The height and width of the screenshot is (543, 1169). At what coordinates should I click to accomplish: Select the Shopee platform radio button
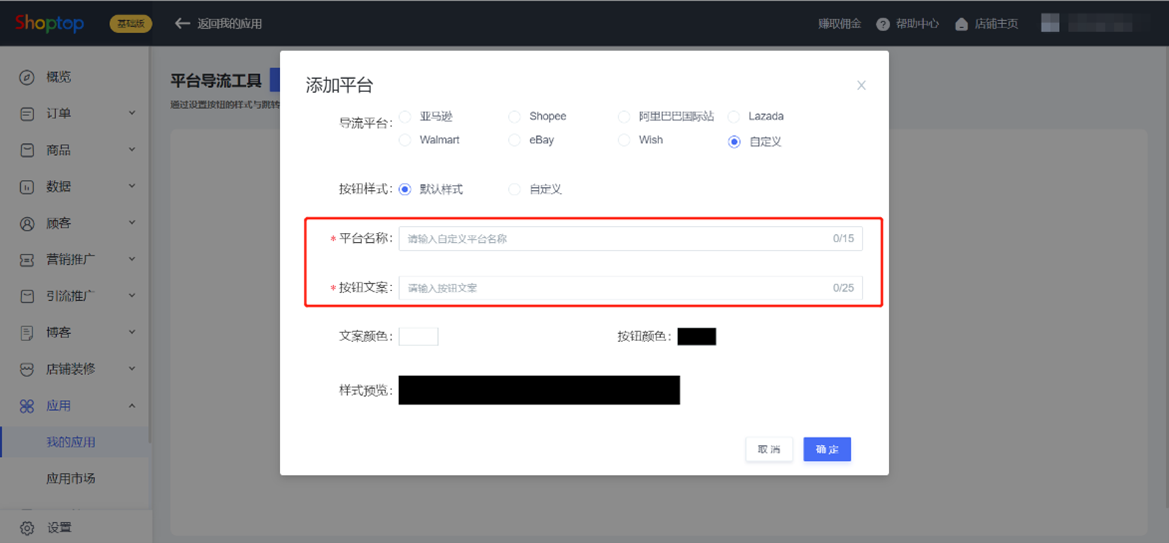[514, 116]
